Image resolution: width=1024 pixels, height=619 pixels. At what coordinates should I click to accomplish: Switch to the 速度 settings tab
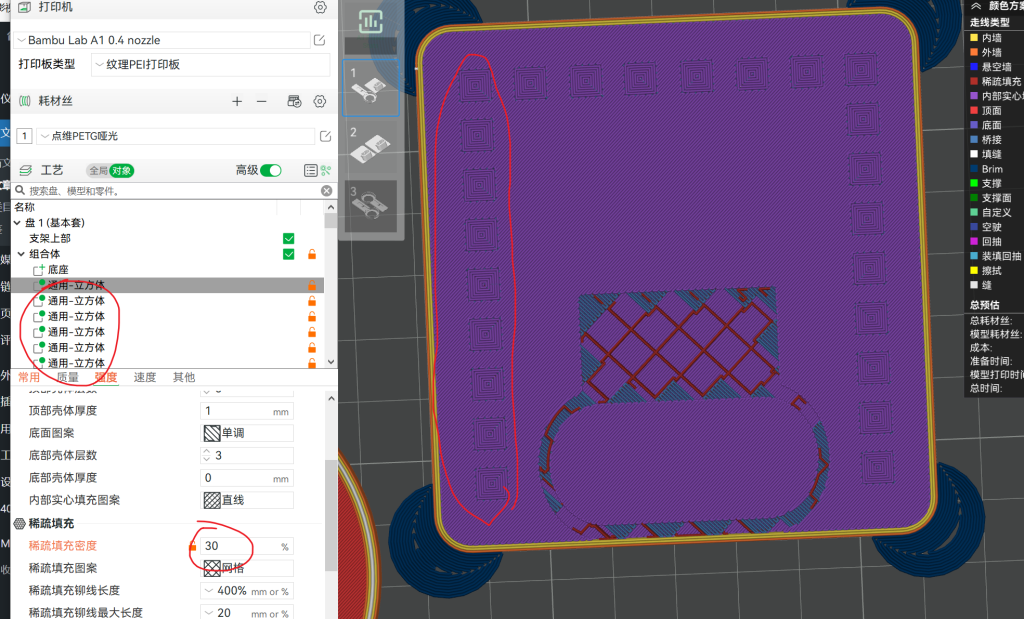pos(145,377)
